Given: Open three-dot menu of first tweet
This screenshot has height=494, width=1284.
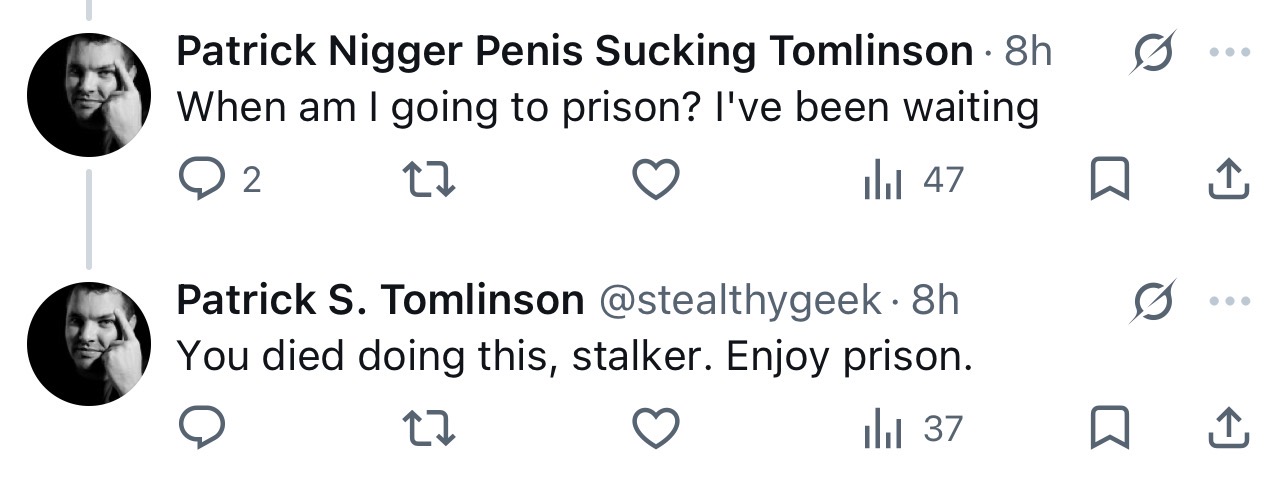Looking at the screenshot, I should (1229, 52).
